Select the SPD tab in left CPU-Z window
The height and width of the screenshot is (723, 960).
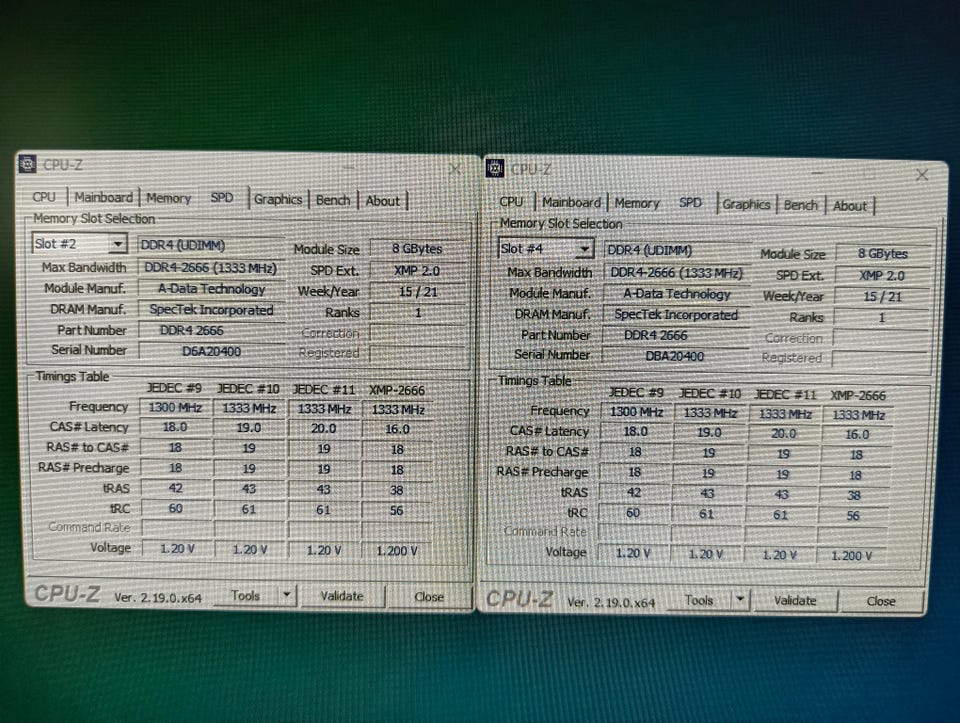point(222,198)
